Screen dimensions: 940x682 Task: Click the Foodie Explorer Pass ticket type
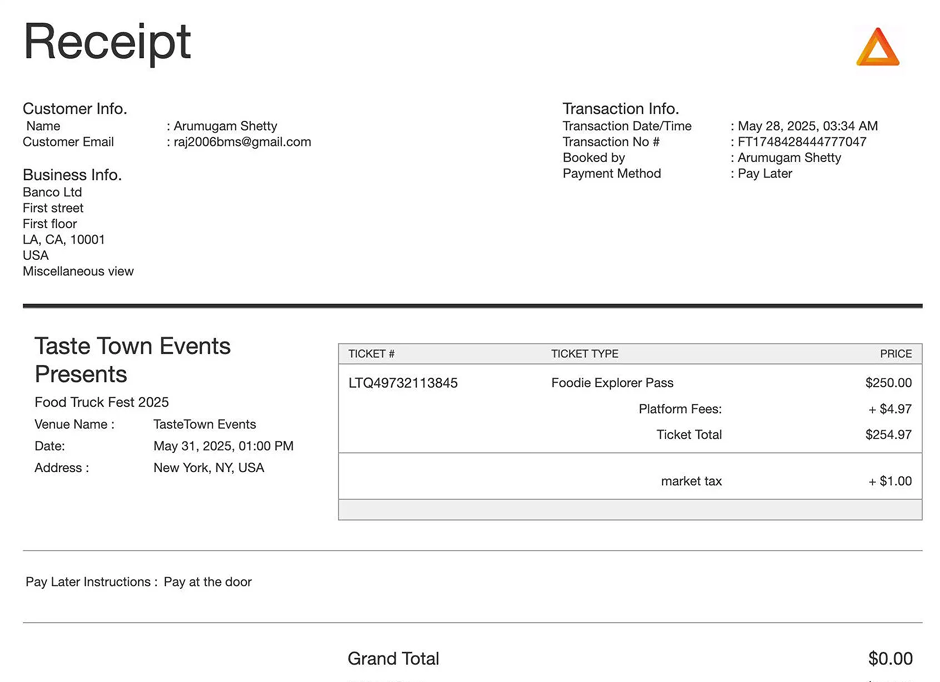(612, 383)
